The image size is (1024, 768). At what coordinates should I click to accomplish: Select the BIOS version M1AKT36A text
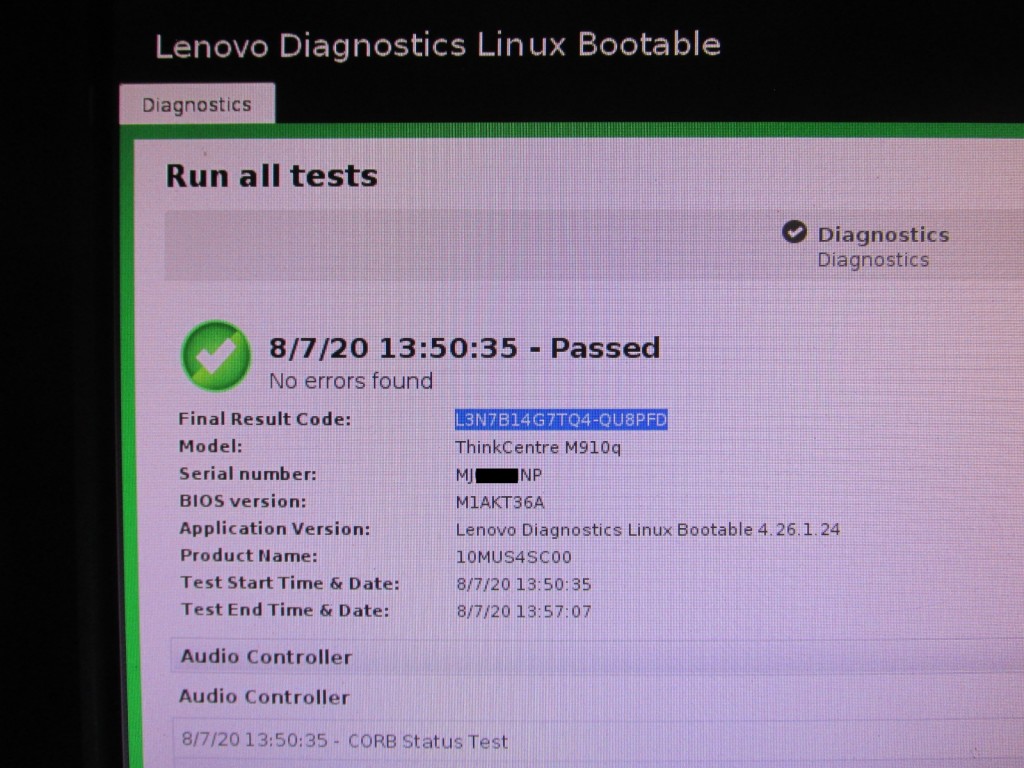500,502
